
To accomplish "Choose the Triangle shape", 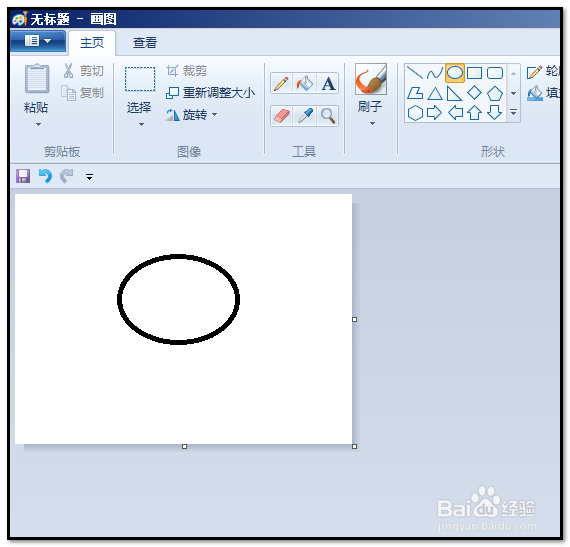I will click(434, 93).
